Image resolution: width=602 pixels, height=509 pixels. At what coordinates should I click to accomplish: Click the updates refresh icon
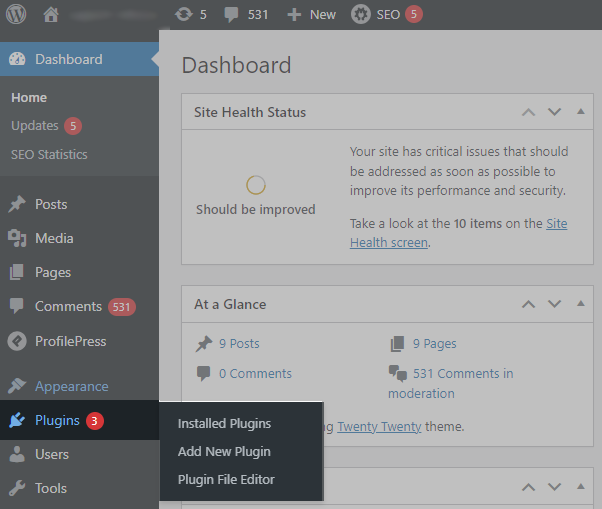[182, 15]
